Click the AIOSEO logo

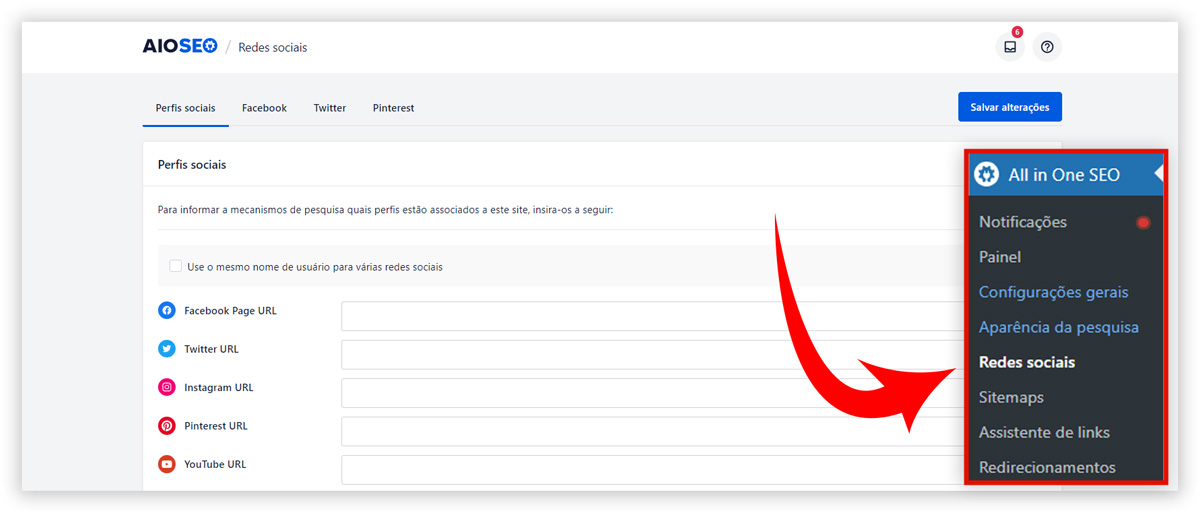tap(180, 47)
